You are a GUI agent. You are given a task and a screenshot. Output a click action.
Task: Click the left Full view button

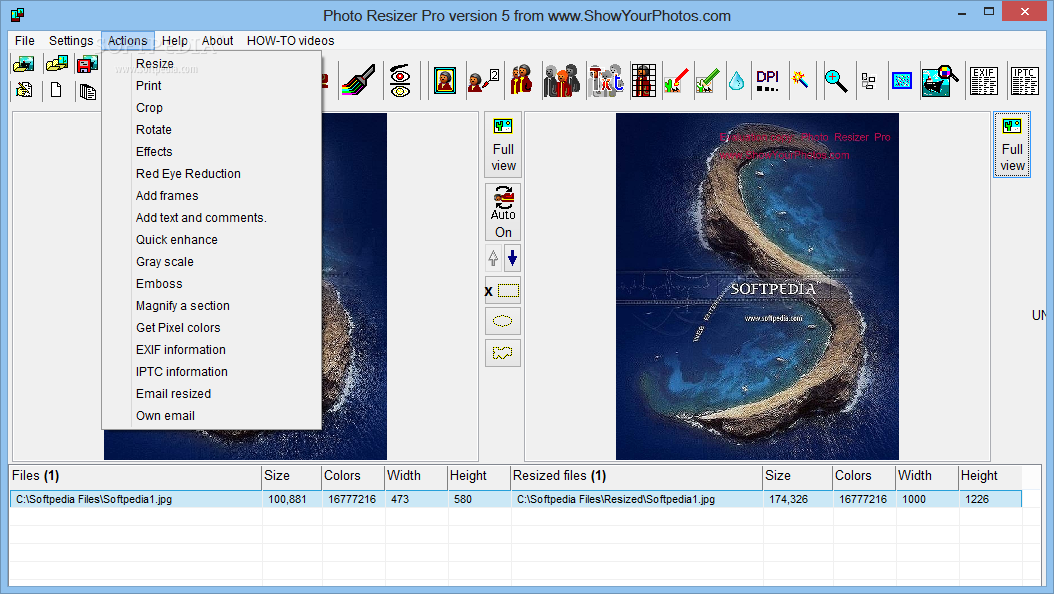tap(503, 144)
